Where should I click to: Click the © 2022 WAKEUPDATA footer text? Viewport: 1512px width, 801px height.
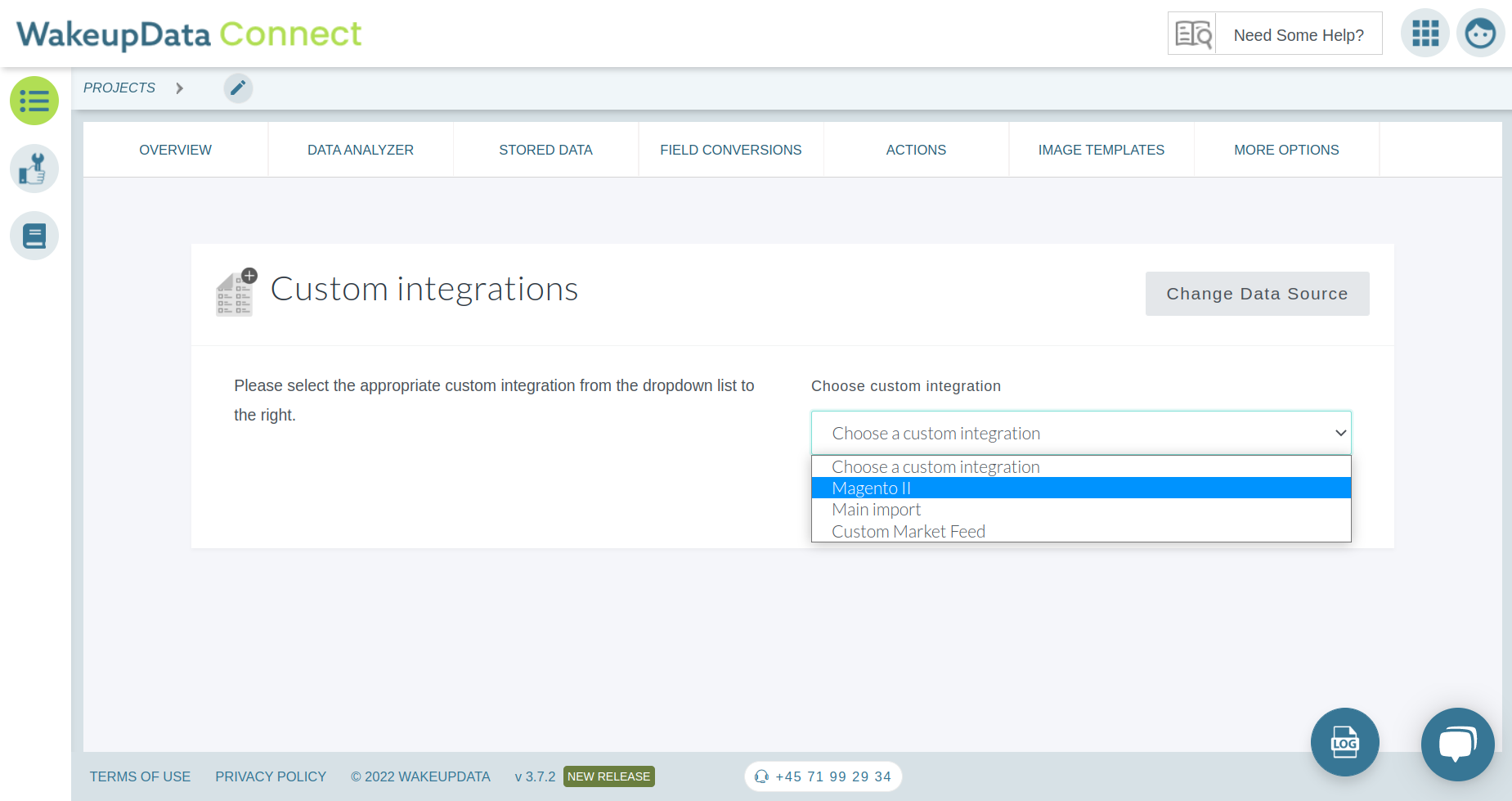[x=420, y=776]
